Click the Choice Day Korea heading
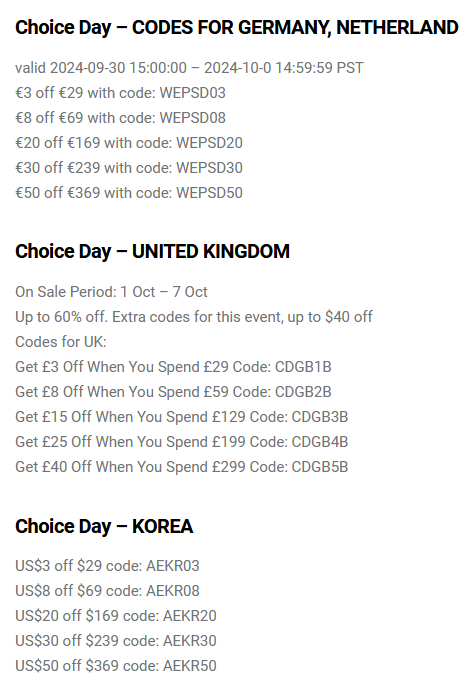 click(104, 526)
